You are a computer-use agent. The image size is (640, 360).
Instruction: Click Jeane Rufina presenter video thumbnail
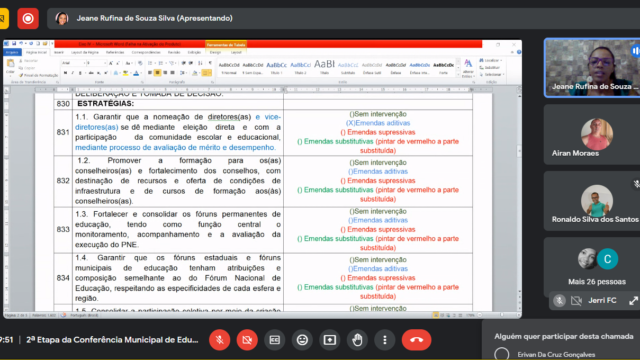point(593,68)
